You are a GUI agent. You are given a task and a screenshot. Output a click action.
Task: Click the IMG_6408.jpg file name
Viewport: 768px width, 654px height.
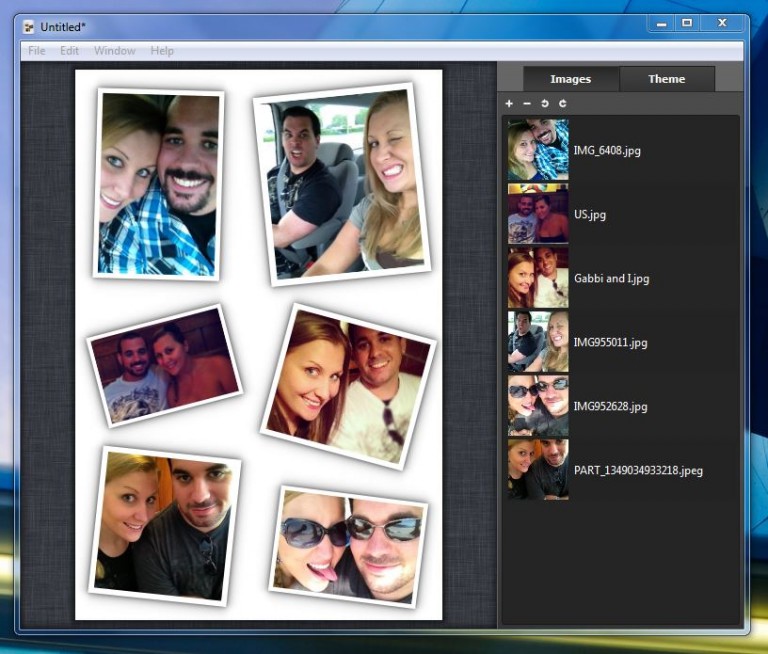(x=607, y=150)
